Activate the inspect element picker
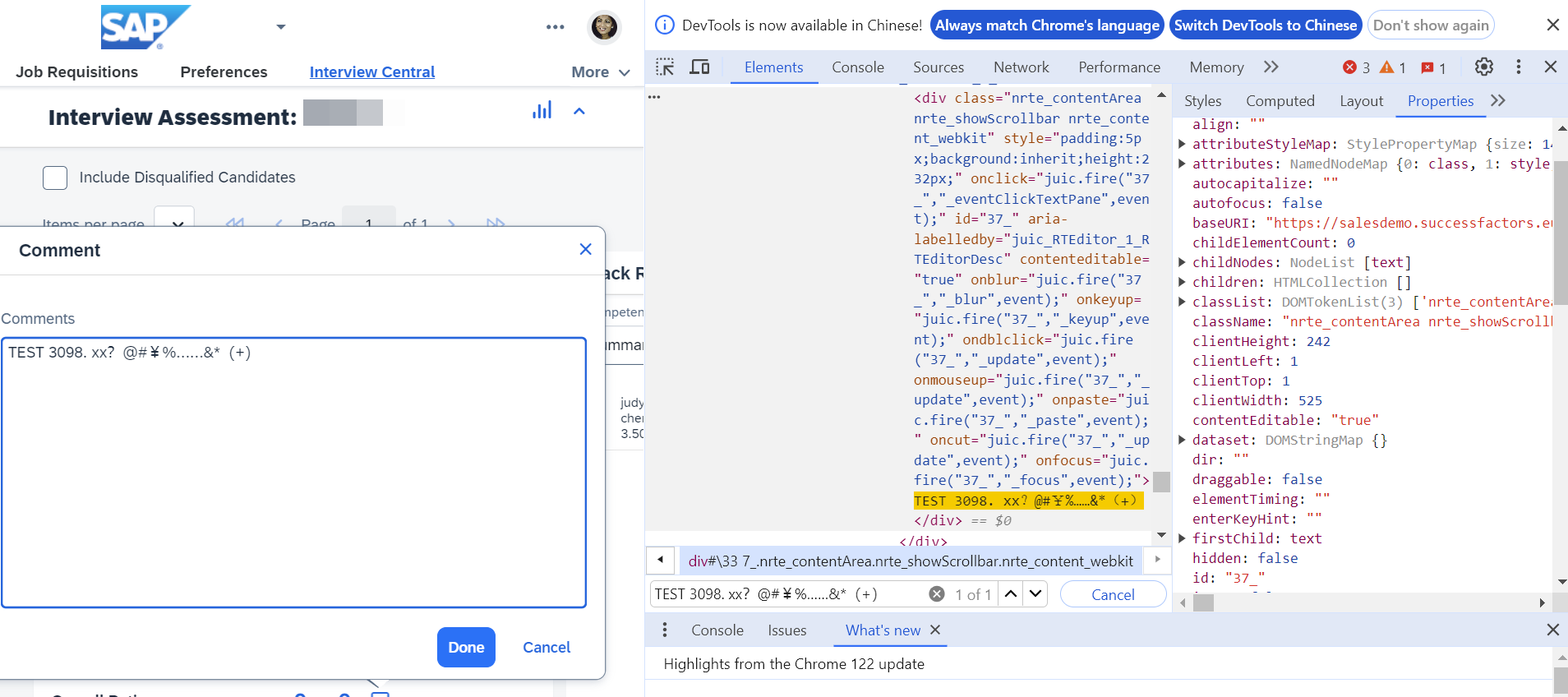This screenshot has width=1568, height=697. [x=665, y=67]
